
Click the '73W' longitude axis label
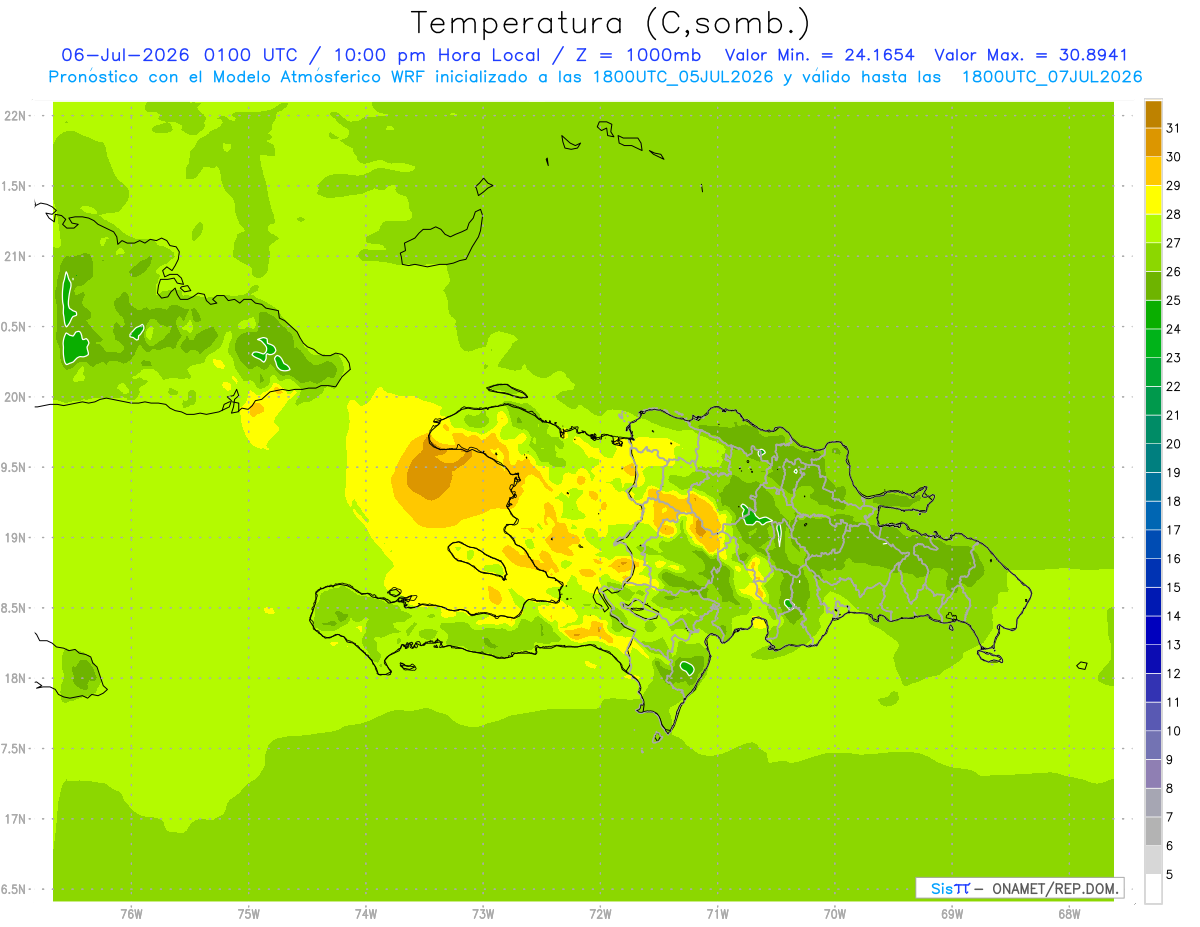coord(483,913)
